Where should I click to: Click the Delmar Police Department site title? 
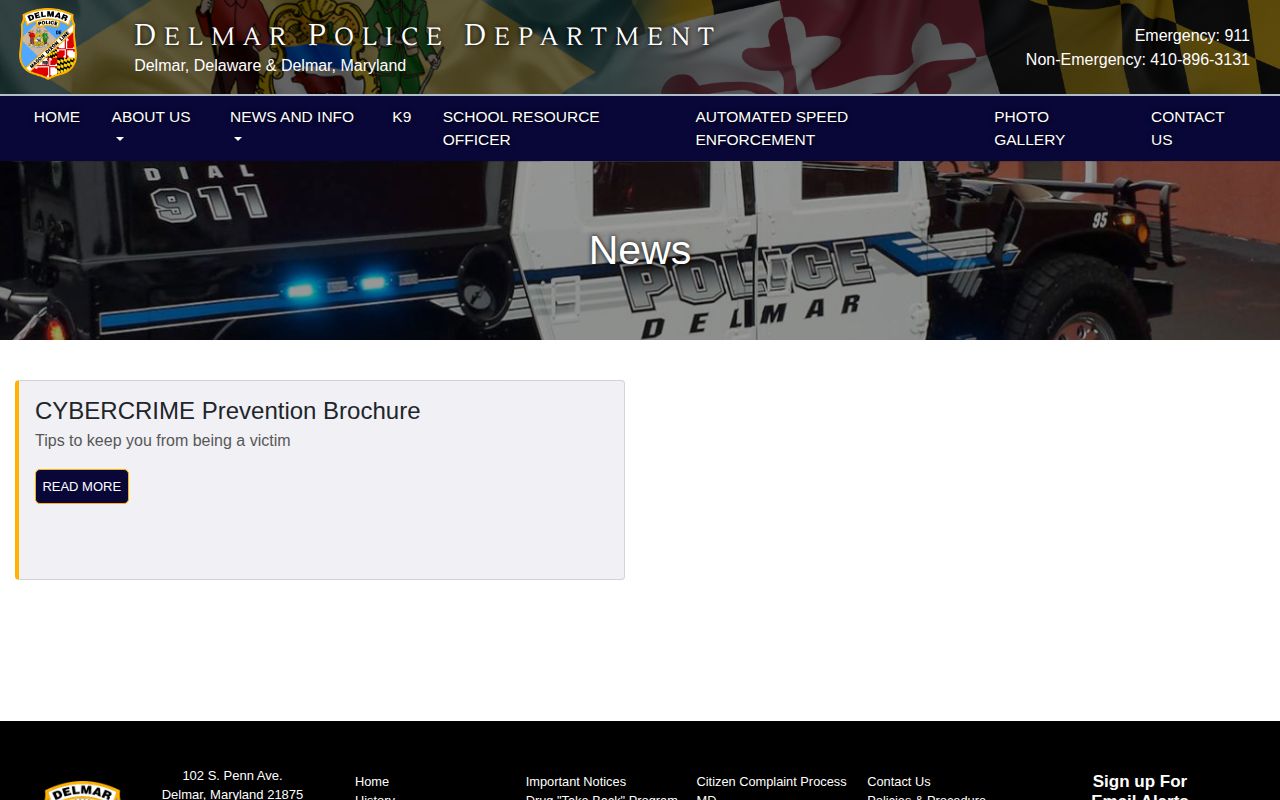425,36
